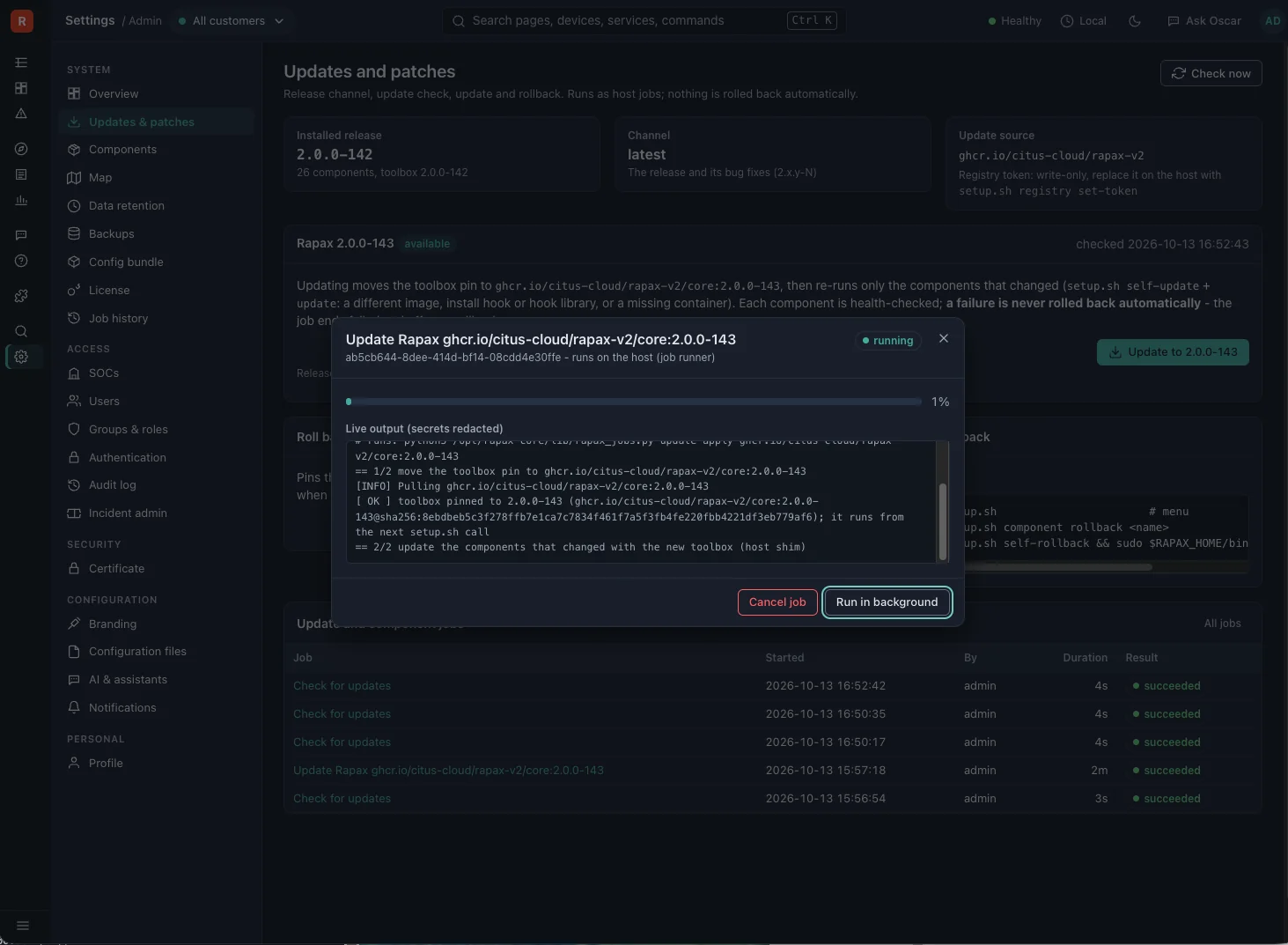Viewport: 1288px width, 945px height.
Task: Select Job history in the settings sidebar
Action: pos(157,319)
